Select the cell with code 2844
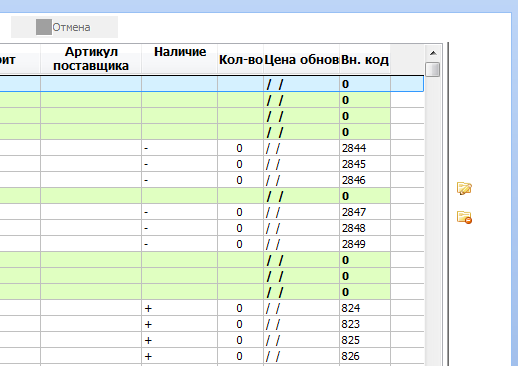The height and width of the screenshot is (366, 518). tap(365, 148)
